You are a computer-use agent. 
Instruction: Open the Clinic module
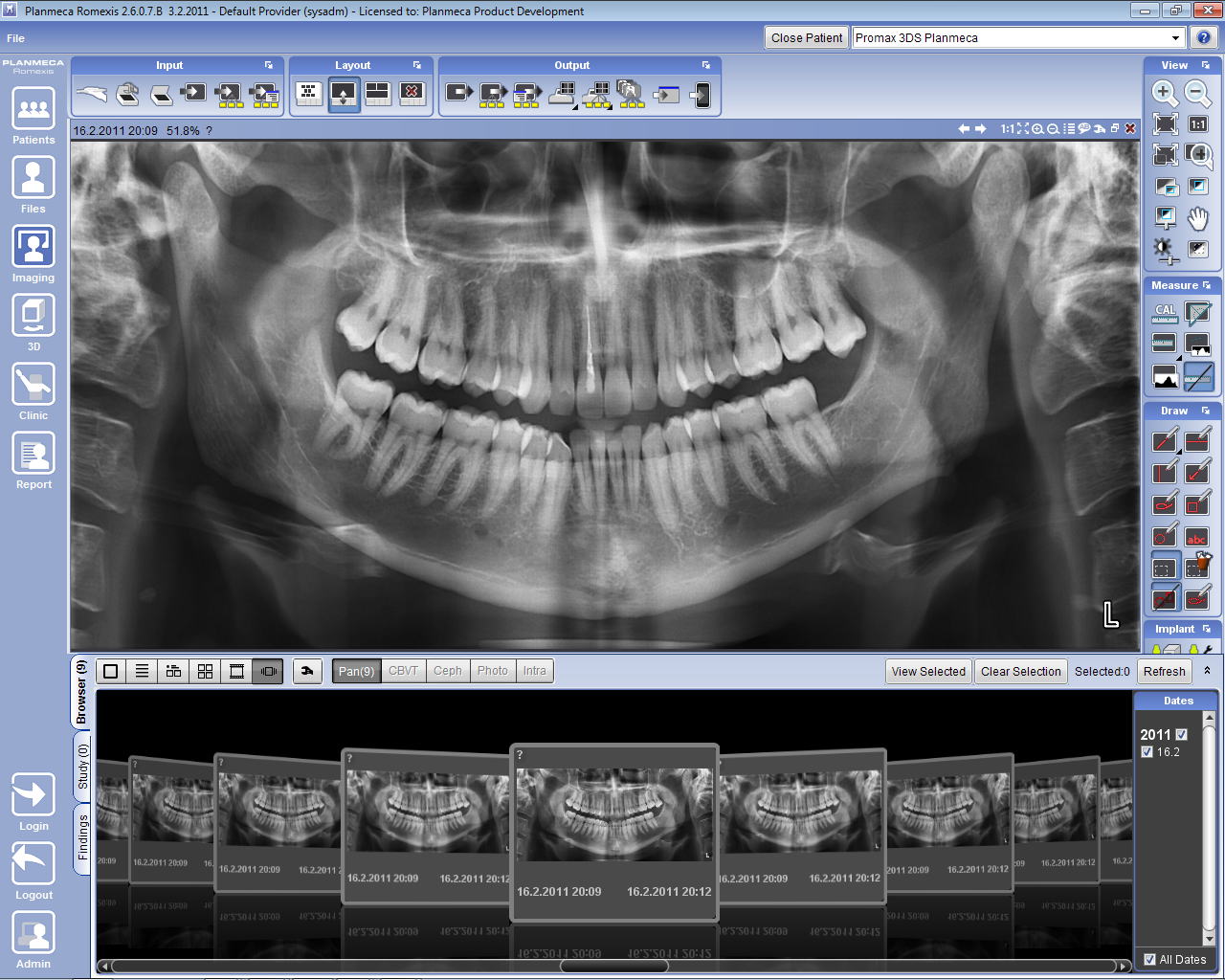pyautogui.click(x=33, y=385)
